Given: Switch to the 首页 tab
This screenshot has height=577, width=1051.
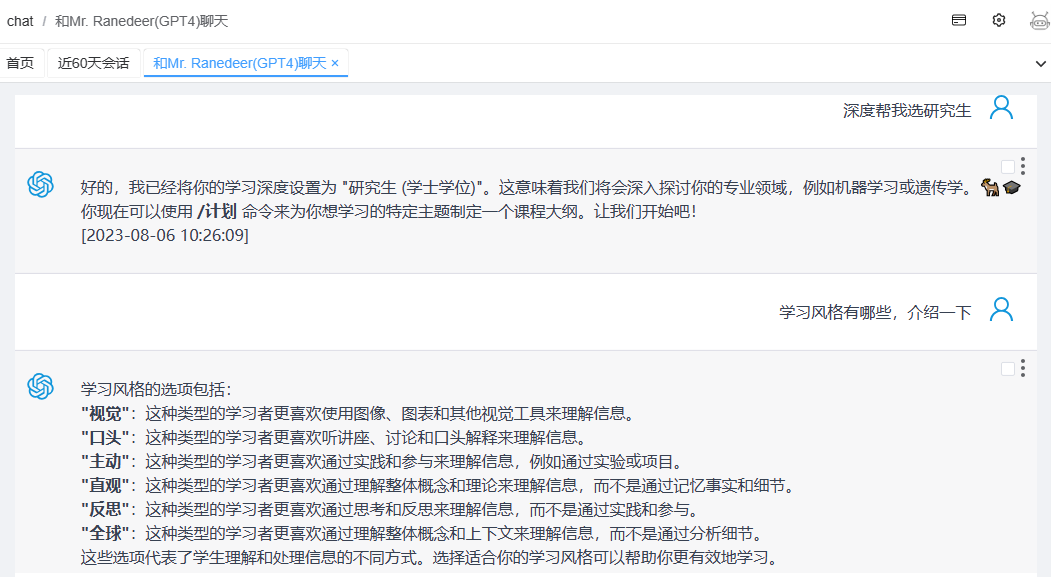Looking at the screenshot, I should coord(20,63).
